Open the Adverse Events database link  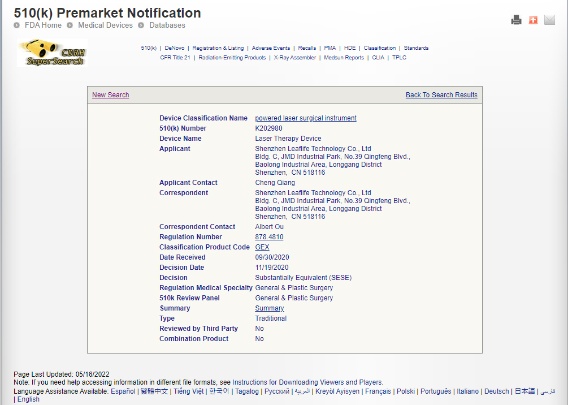[x=271, y=48]
